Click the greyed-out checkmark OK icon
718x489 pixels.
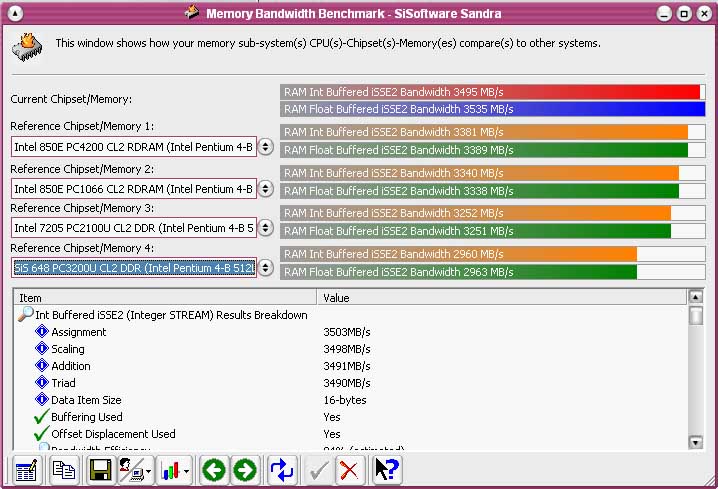[319, 470]
